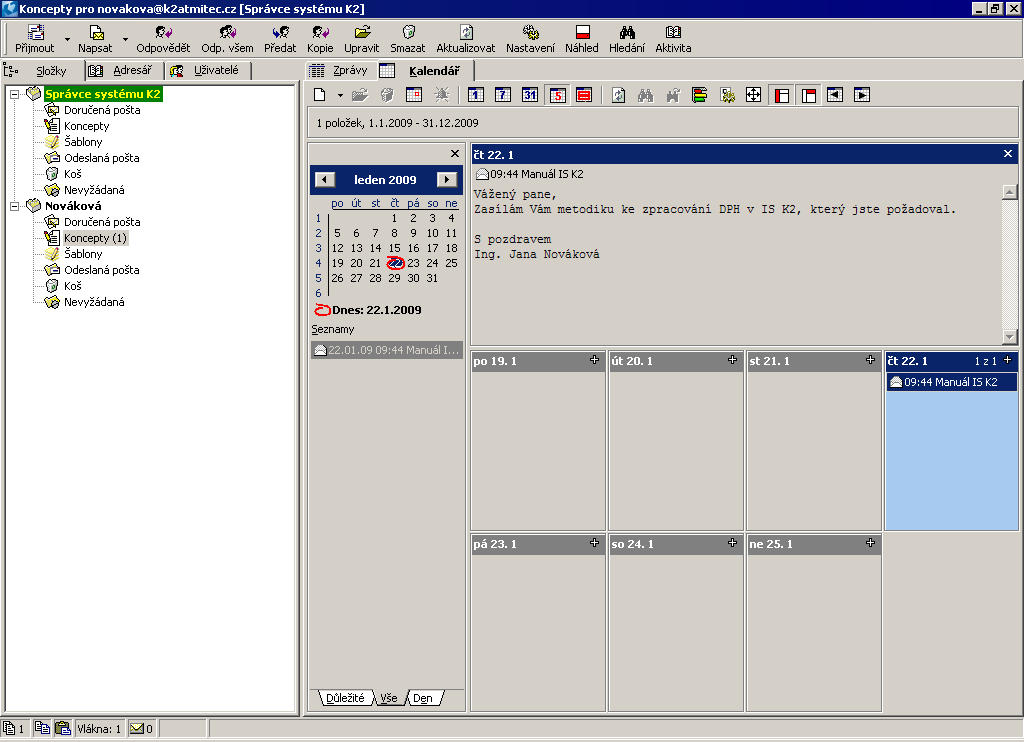Switch to Zprávy tab

pyautogui.click(x=340, y=71)
